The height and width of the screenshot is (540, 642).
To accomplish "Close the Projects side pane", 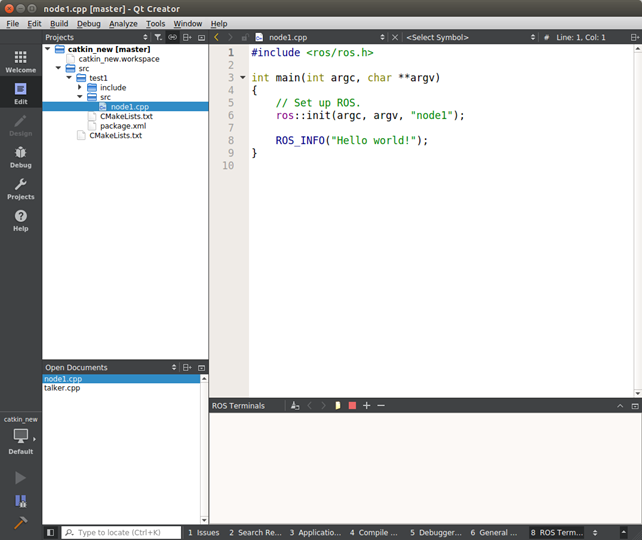I will point(201,37).
